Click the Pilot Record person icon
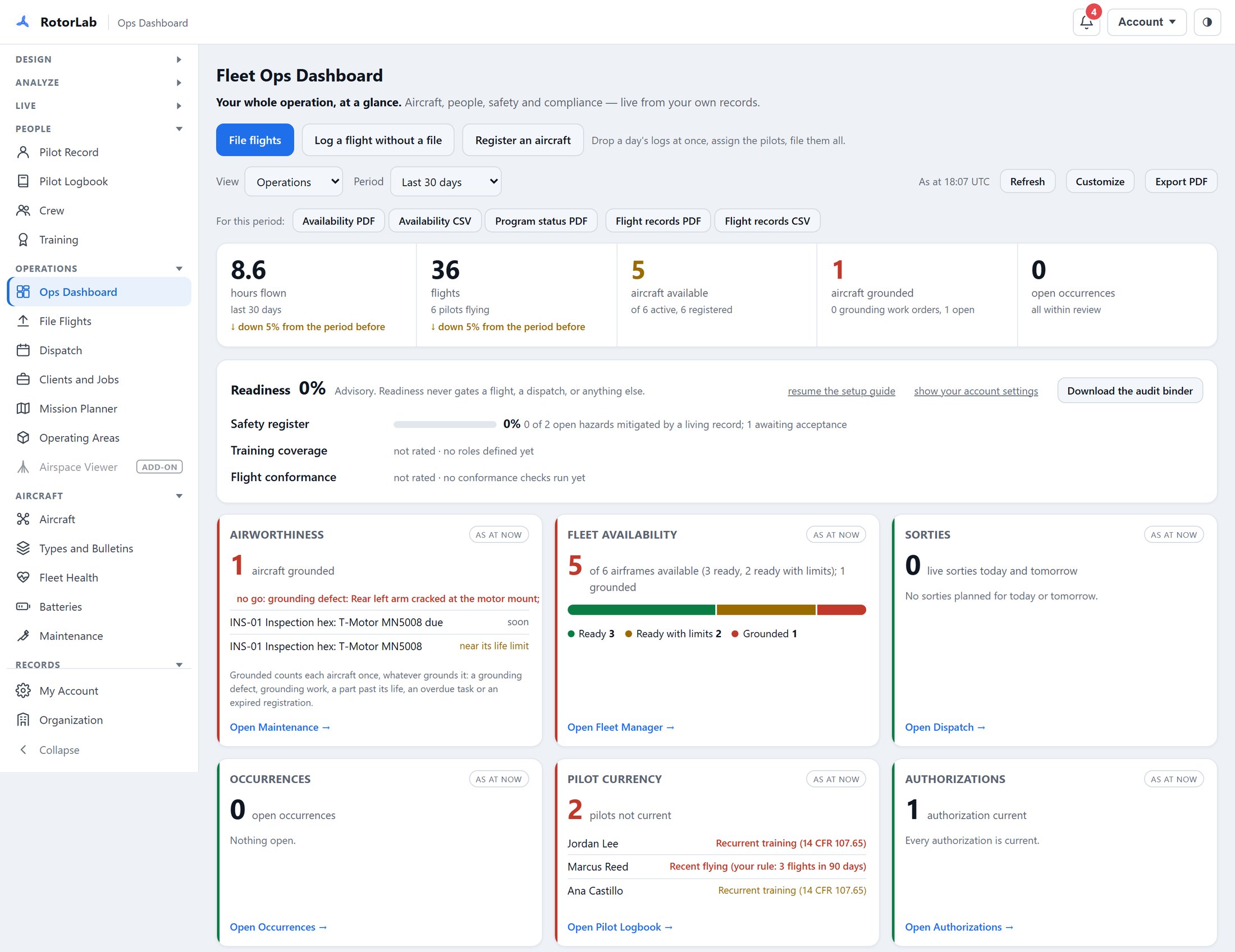This screenshot has width=1235, height=952. [23, 152]
